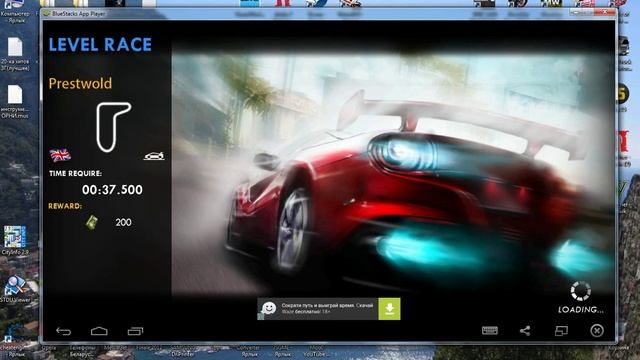Tap the Android back arrow in BlueStacks

coord(63,331)
